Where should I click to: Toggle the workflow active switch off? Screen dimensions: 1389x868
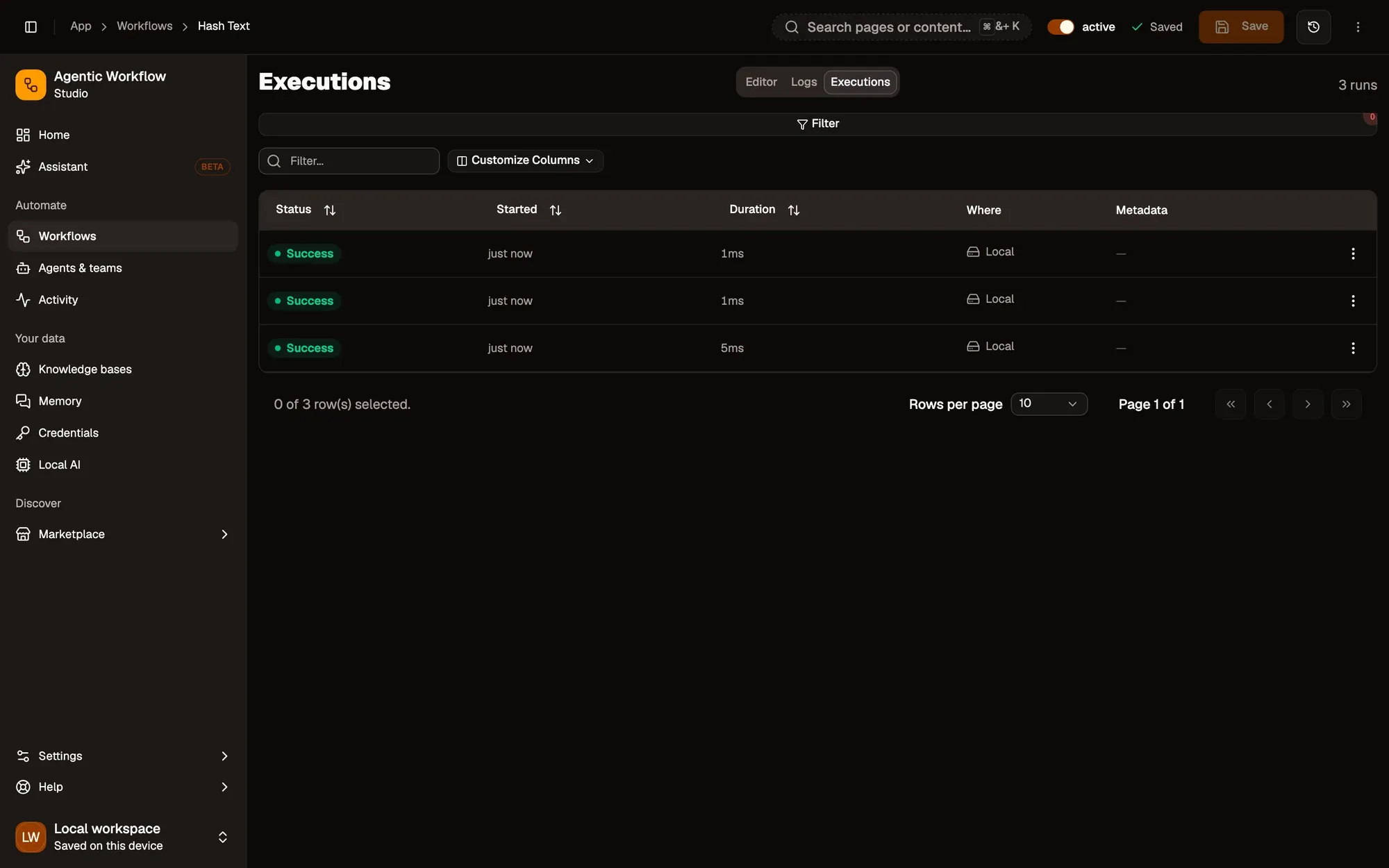(1061, 26)
